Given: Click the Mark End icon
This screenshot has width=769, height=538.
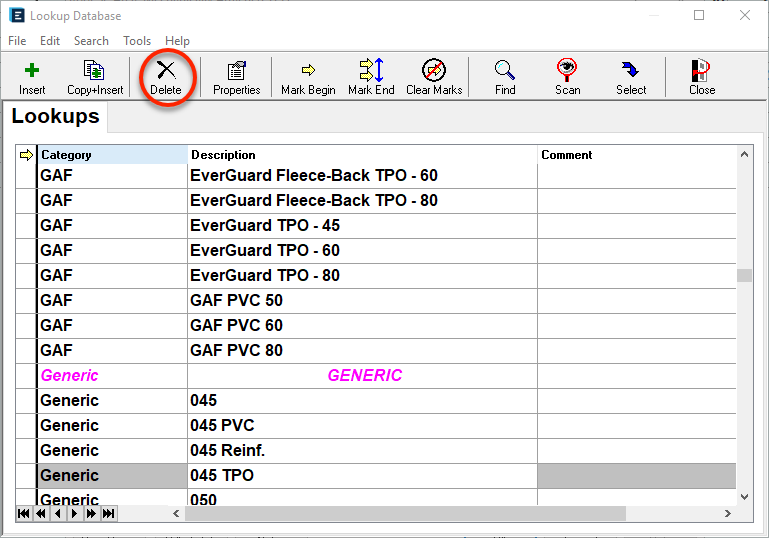Looking at the screenshot, I should tap(371, 70).
